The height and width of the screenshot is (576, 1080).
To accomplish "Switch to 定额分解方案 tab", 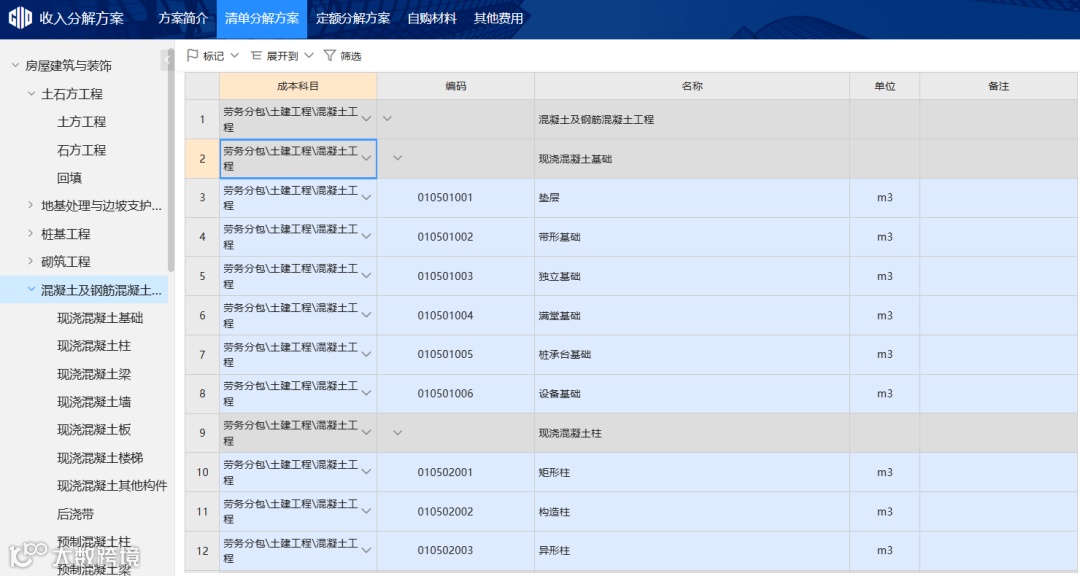I will coord(353,19).
